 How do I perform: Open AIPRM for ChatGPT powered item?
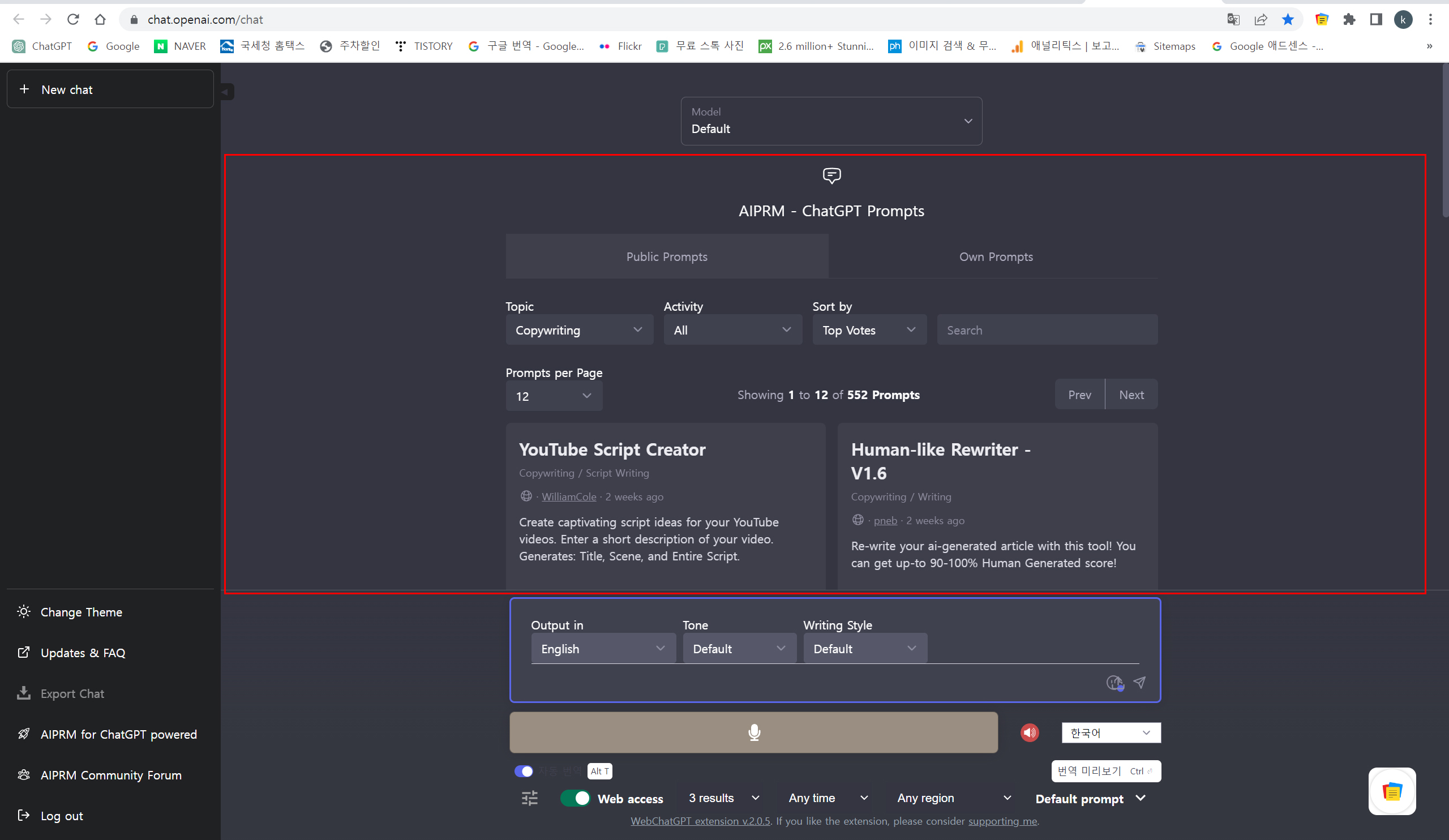click(x=110, y=734)
